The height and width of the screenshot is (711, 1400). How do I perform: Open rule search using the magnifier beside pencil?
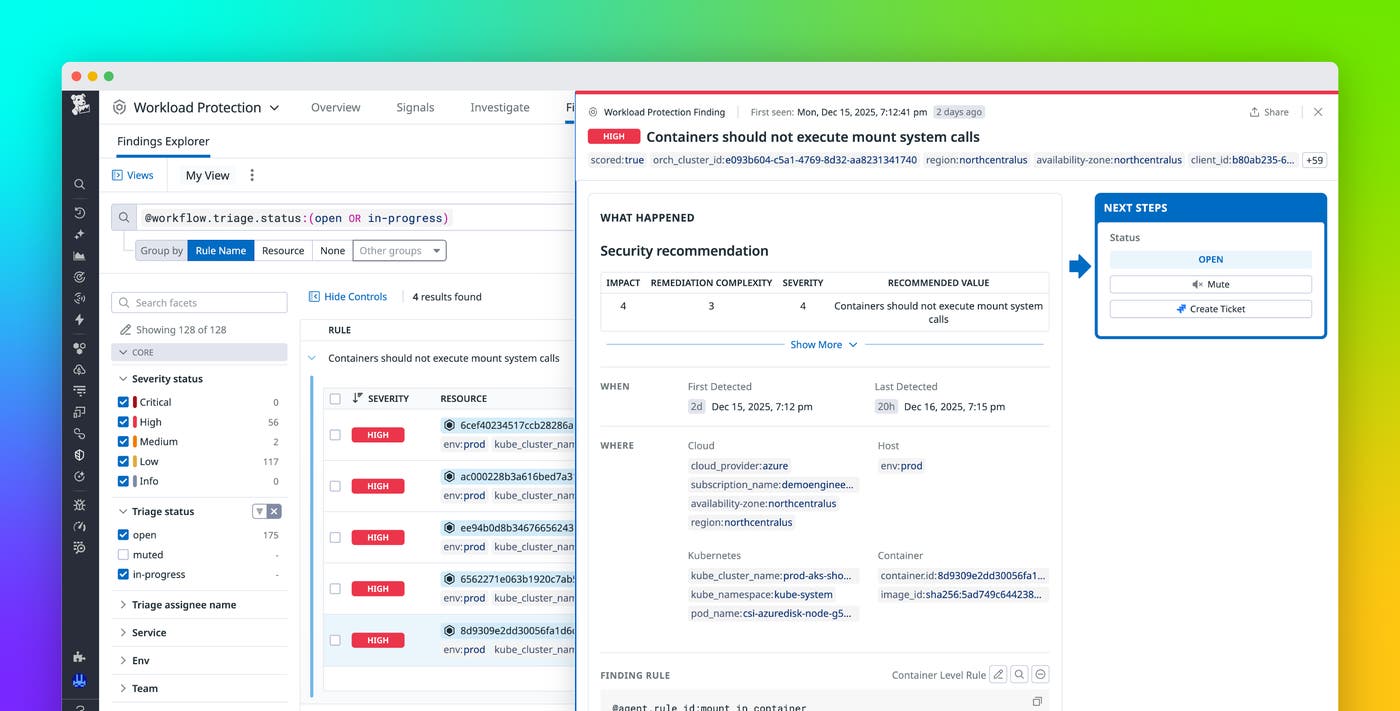1018,674
